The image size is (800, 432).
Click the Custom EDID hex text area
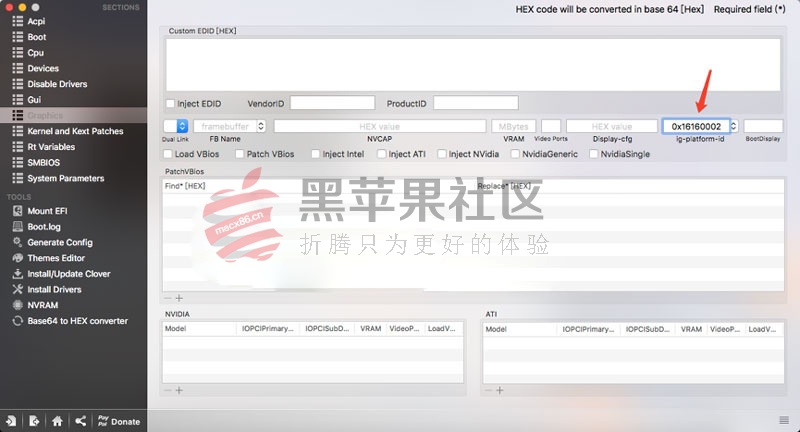(x=473, y=65)
